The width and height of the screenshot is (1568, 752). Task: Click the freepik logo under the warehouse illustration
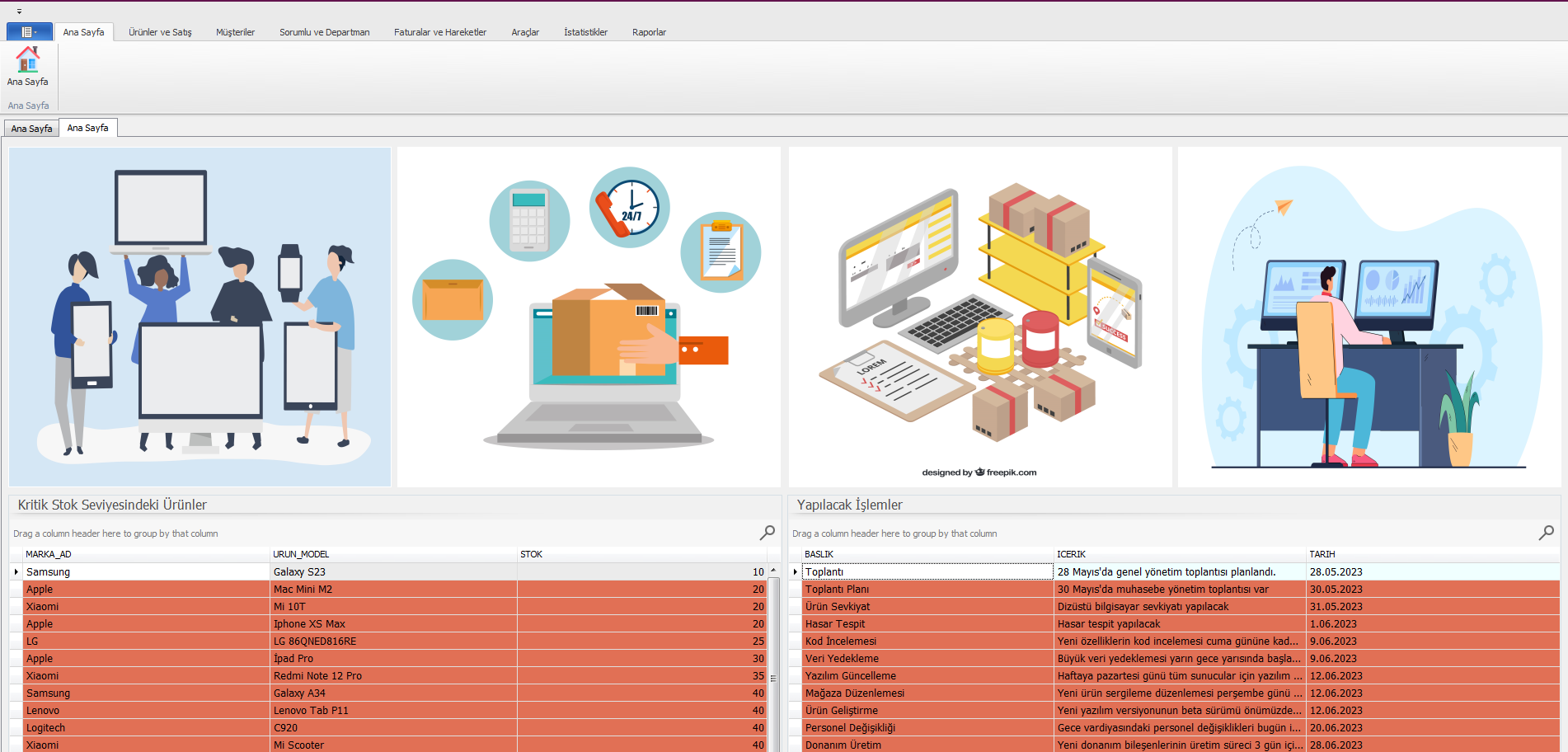(980, 472)
